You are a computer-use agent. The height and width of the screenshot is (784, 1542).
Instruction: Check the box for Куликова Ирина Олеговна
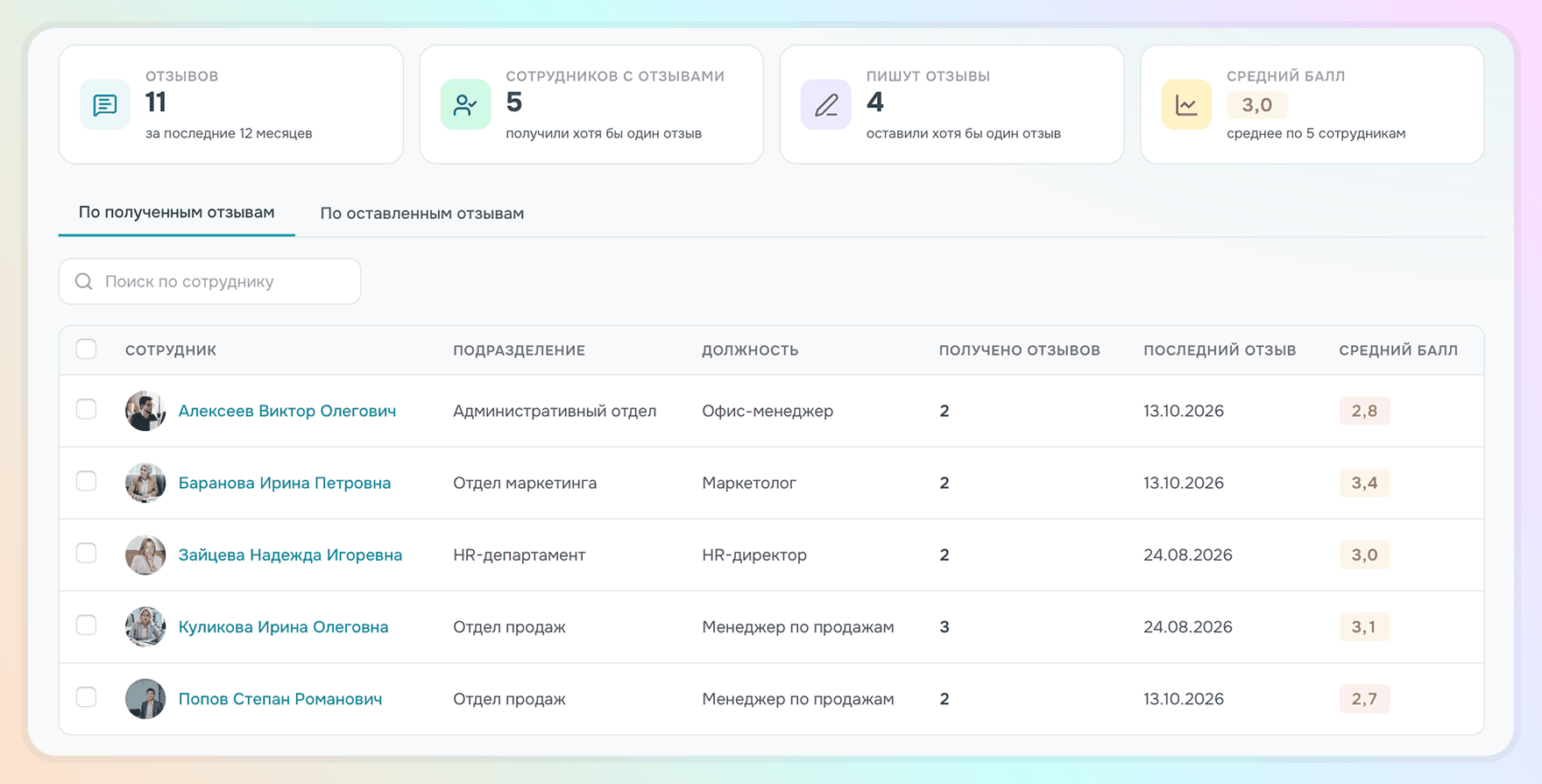tap(86, 625)
